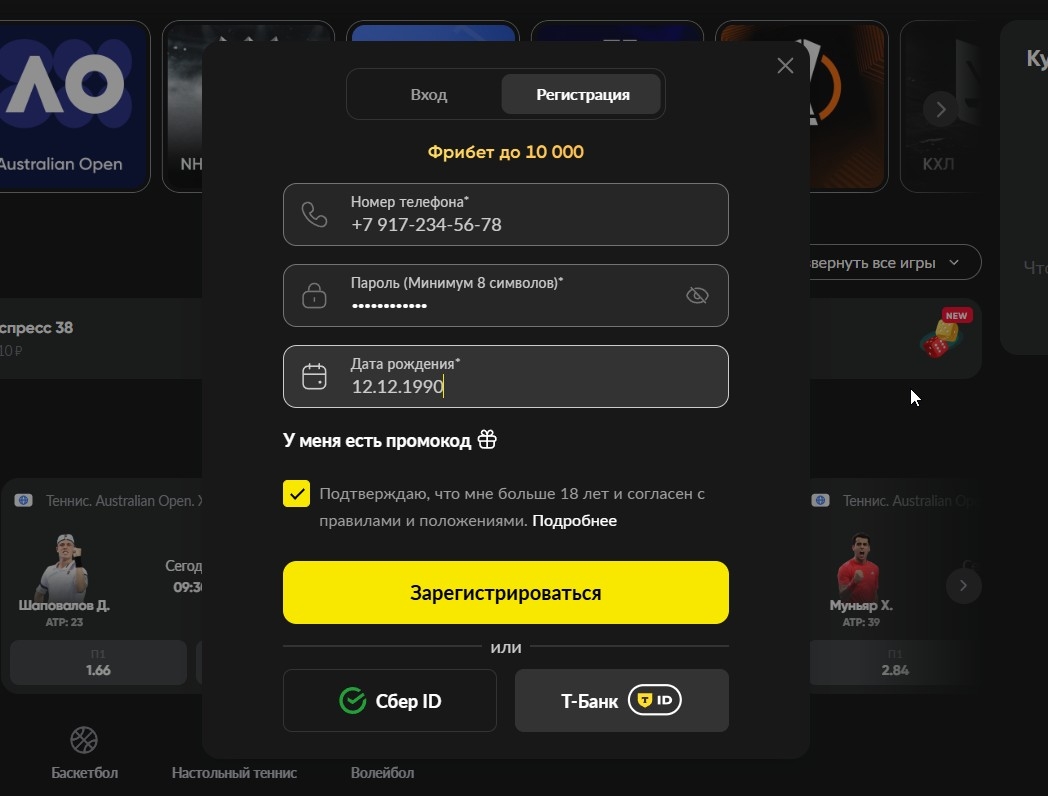
Task: Click the Номер телефона input field
Action: click(506, 215)
